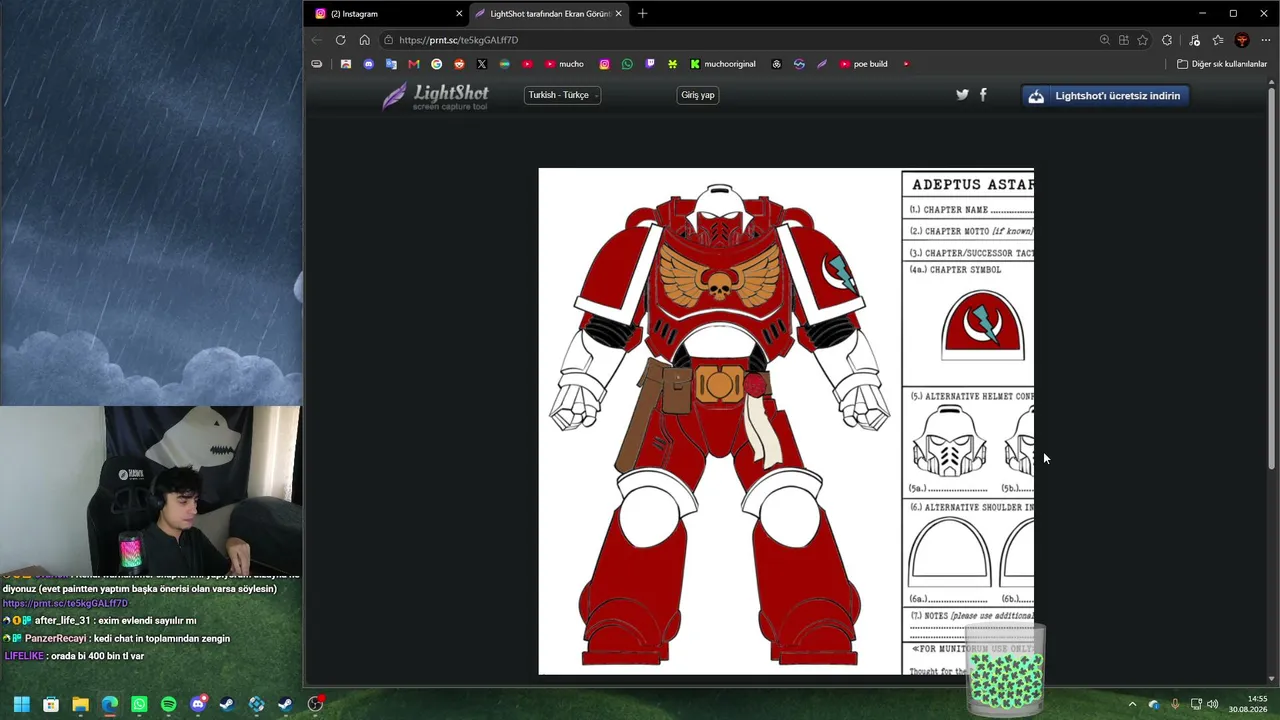This screenshot has height=720, width=1280.
Task: Open OBS Studio from the taskbar
Action: point(315,704)
